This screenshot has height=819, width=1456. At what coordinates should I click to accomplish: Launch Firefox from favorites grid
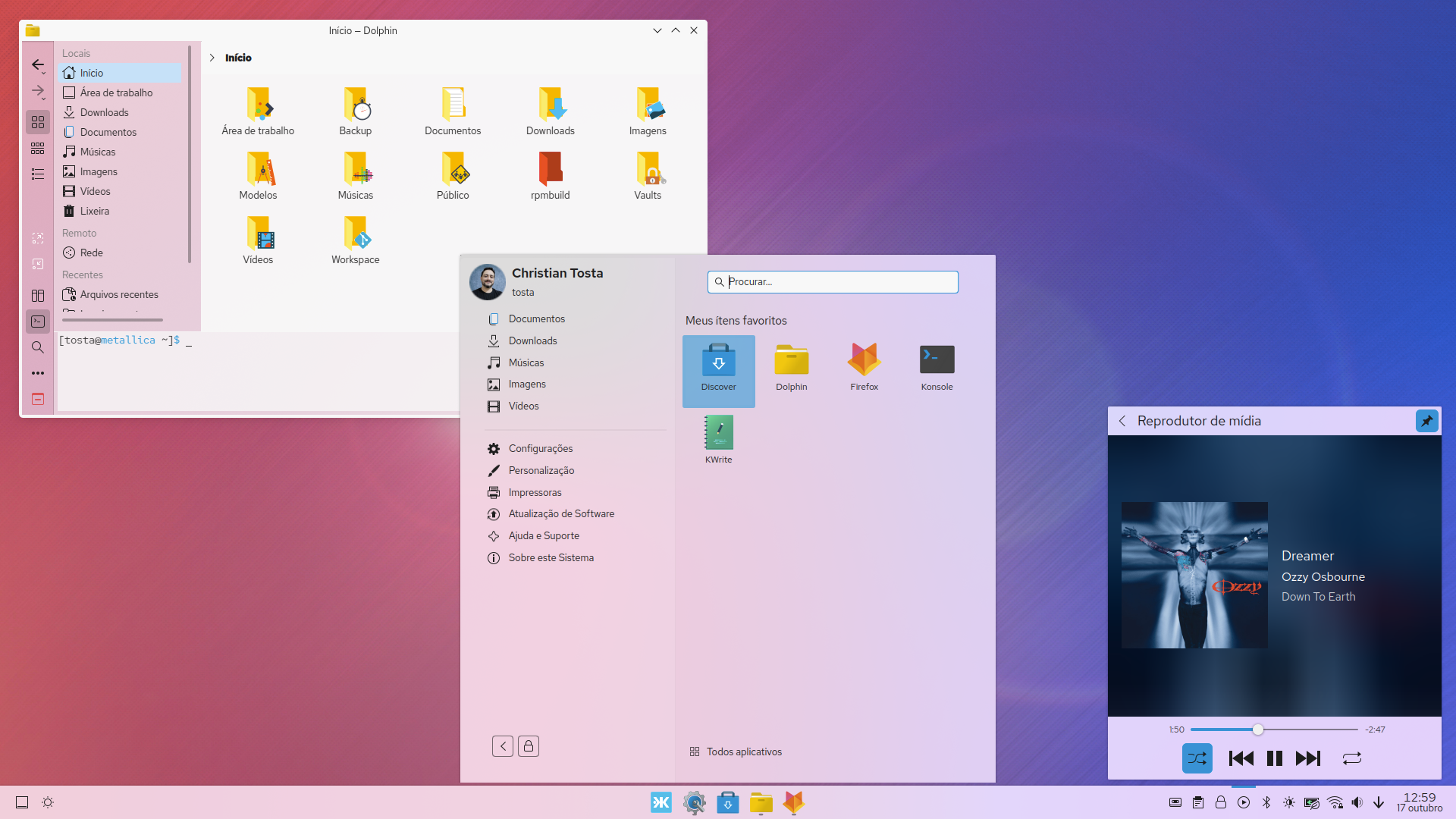click(864, 371)
